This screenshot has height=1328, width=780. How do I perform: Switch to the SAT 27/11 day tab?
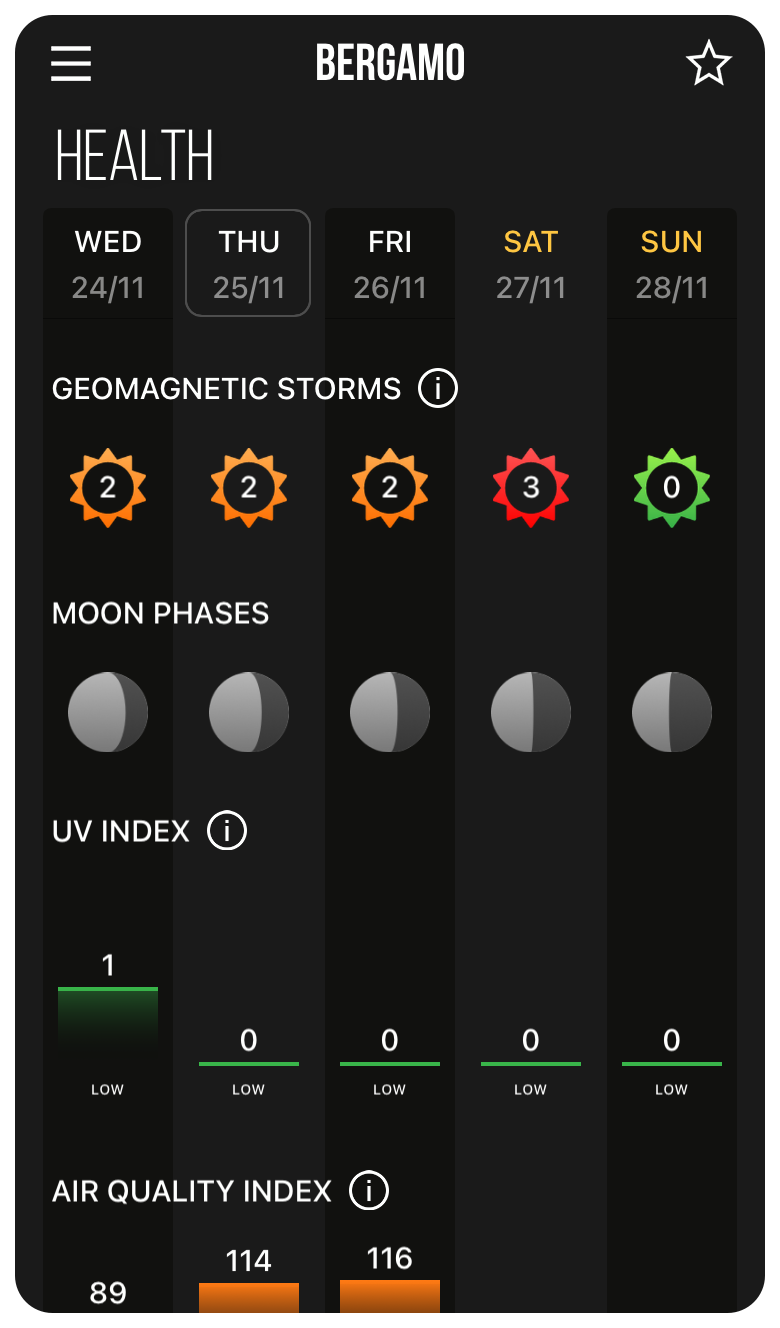[531, 263]
